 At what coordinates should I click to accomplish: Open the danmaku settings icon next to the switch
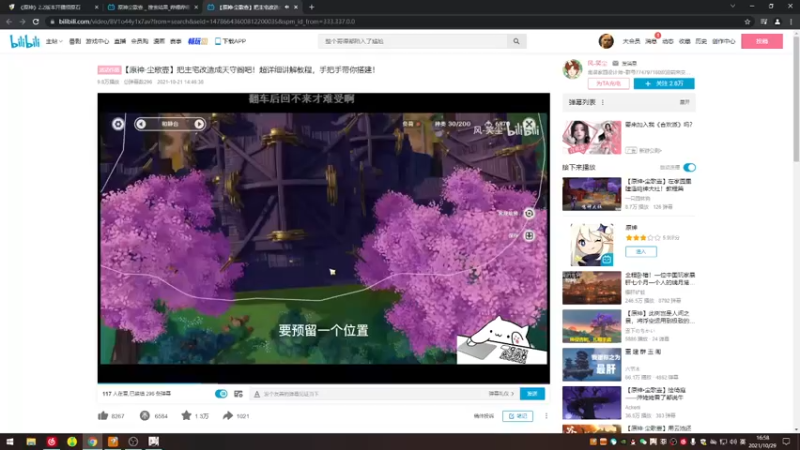(x=238, y=394)
